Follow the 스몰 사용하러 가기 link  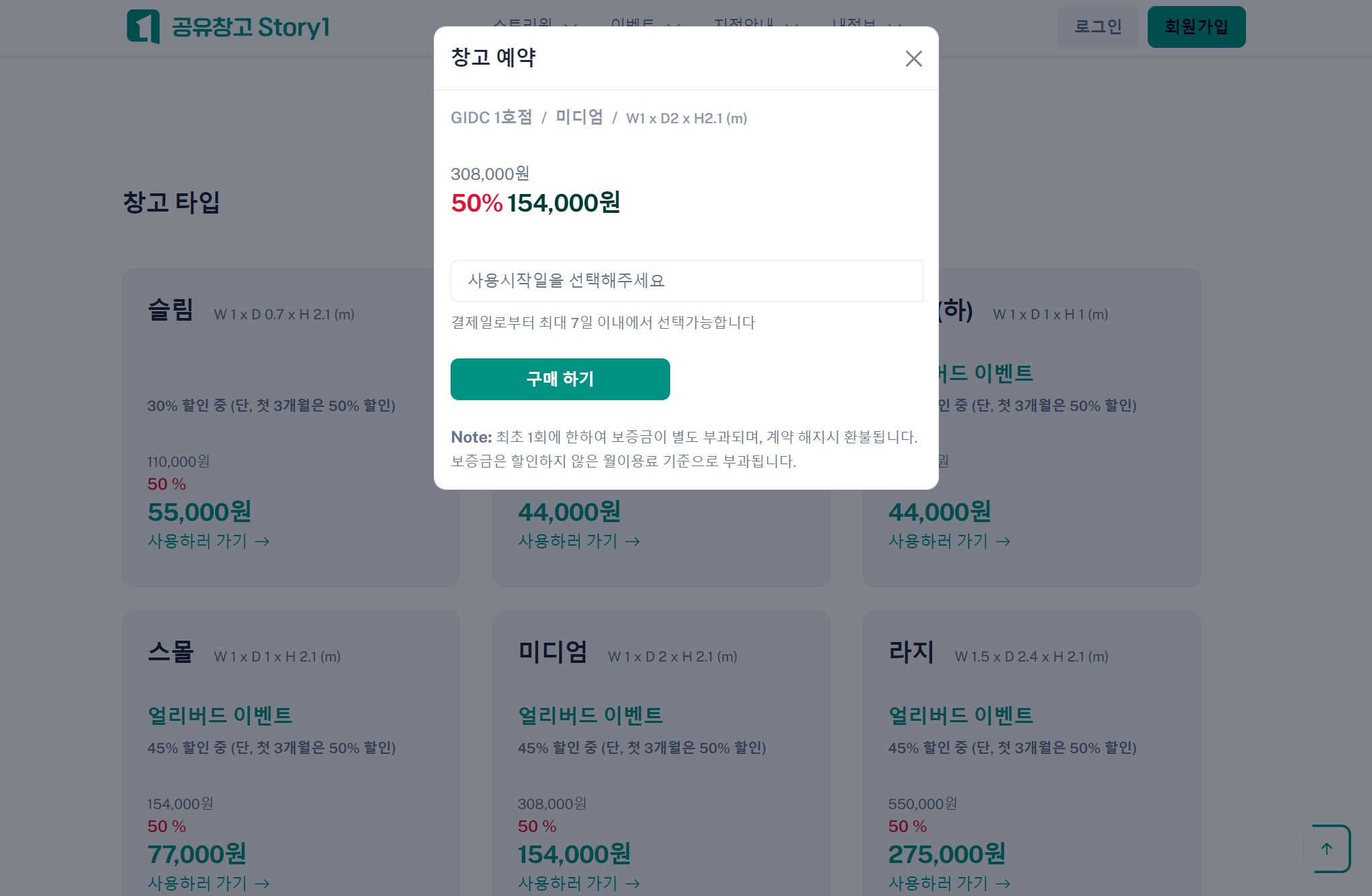[197, 883]
